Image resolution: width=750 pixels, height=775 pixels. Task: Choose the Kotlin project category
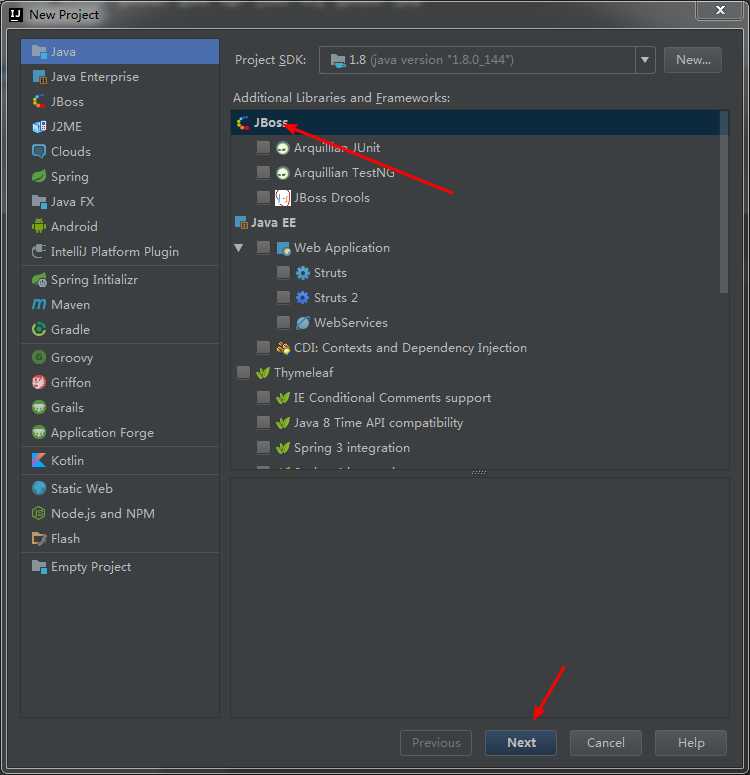coord(120,460)
